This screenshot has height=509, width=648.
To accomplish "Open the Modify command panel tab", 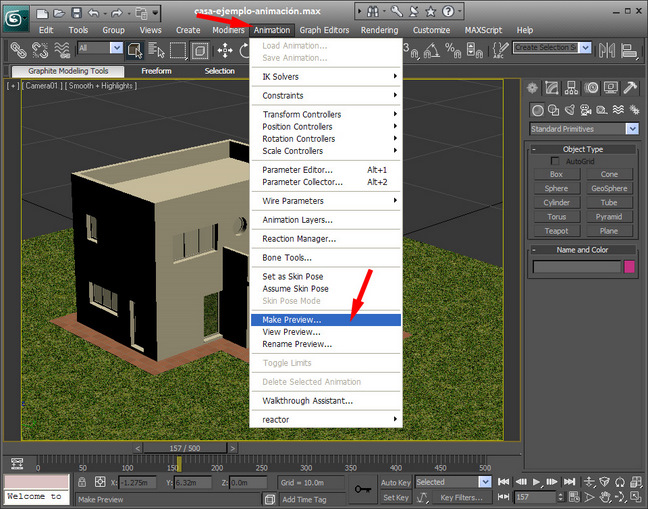I will (x=553, y=89).
